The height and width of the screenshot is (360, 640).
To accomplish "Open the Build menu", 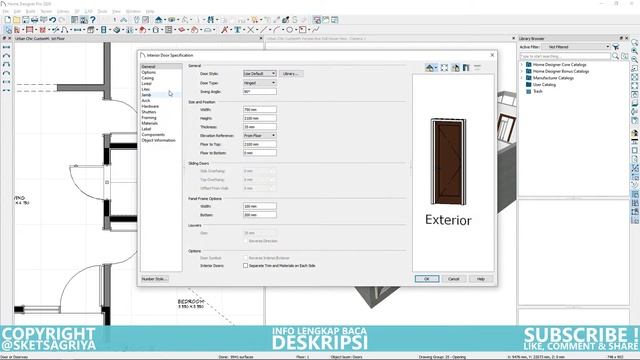I will 31,11.
